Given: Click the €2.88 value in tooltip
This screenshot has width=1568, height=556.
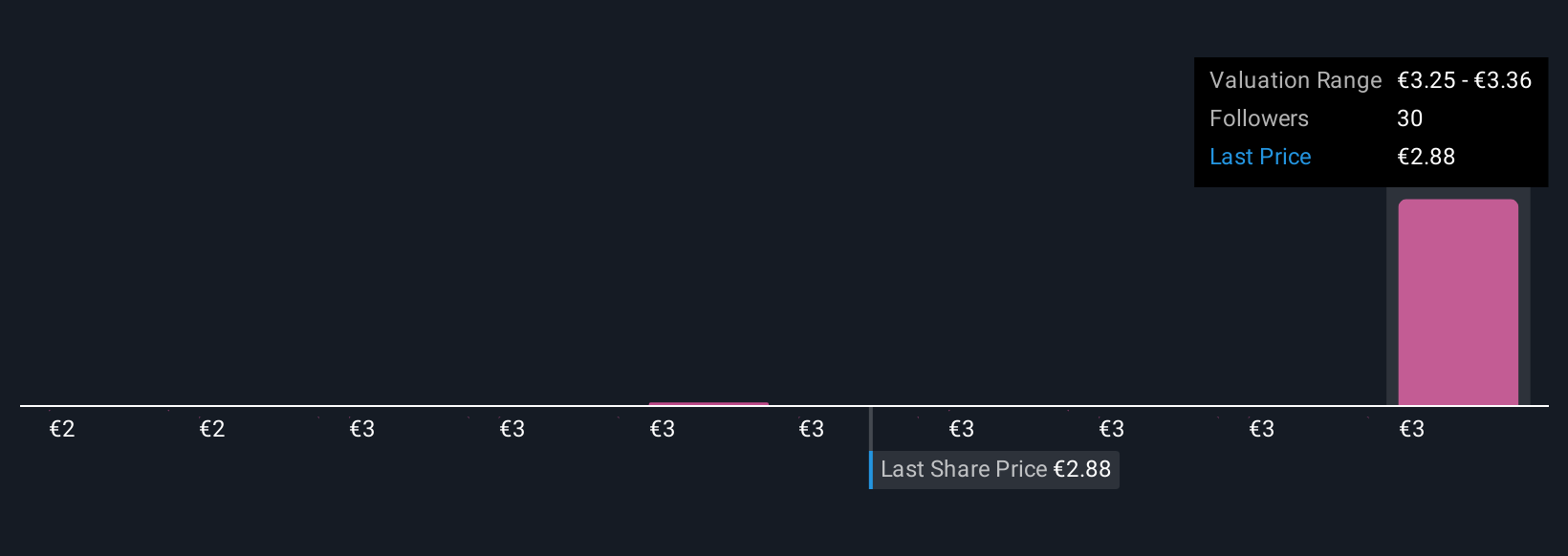Looking at the screenshot, I should (x=1426, y=157).
